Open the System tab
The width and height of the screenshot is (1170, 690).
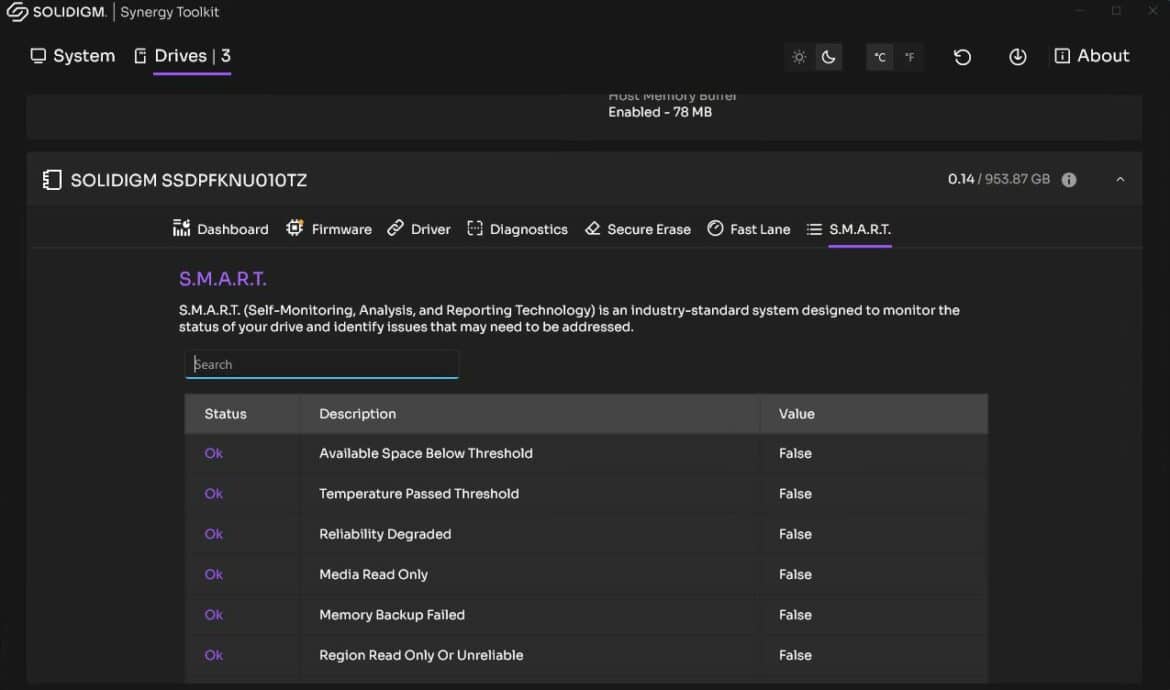pos(72,56)
